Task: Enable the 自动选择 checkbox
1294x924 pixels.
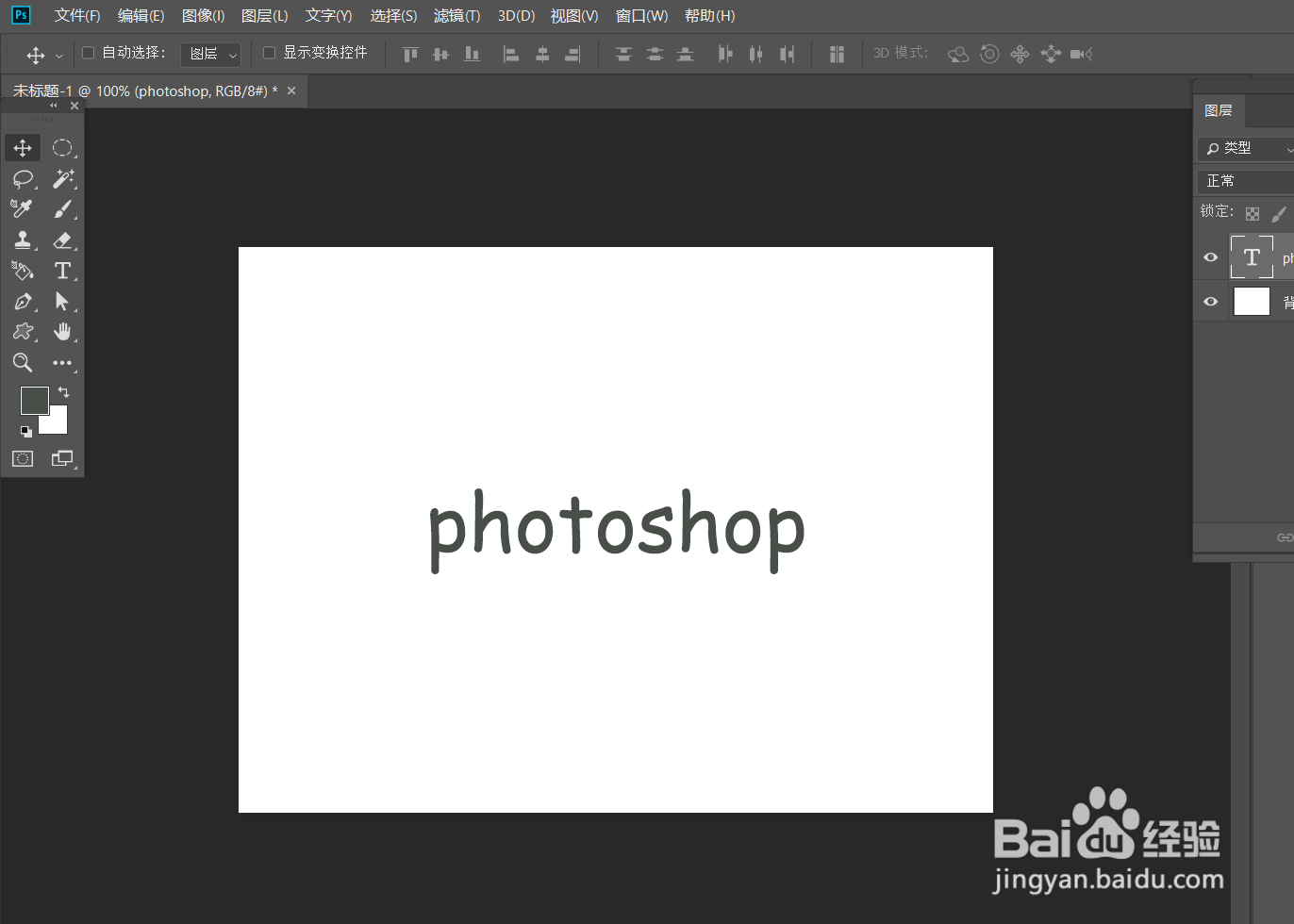Action: point(89,53)
